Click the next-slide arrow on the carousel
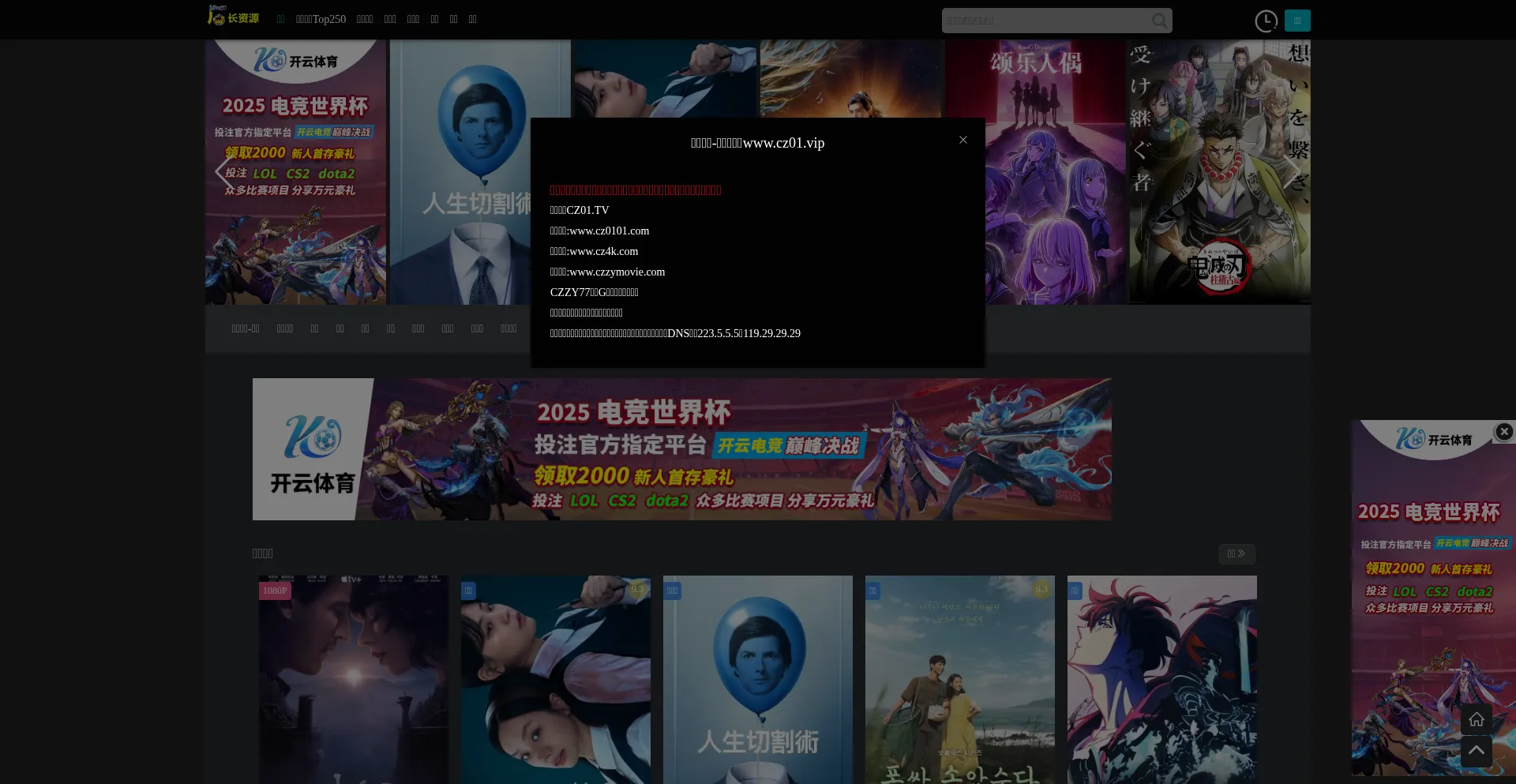 click(x=1293, y=172)
